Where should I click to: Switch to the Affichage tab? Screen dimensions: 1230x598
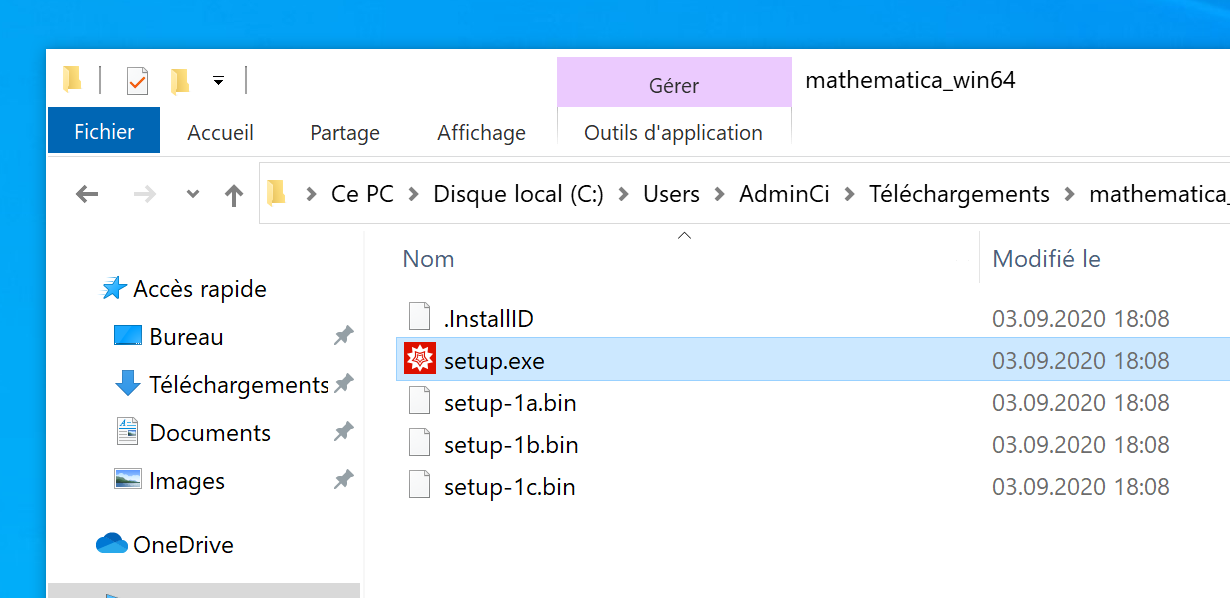[481, 132]
